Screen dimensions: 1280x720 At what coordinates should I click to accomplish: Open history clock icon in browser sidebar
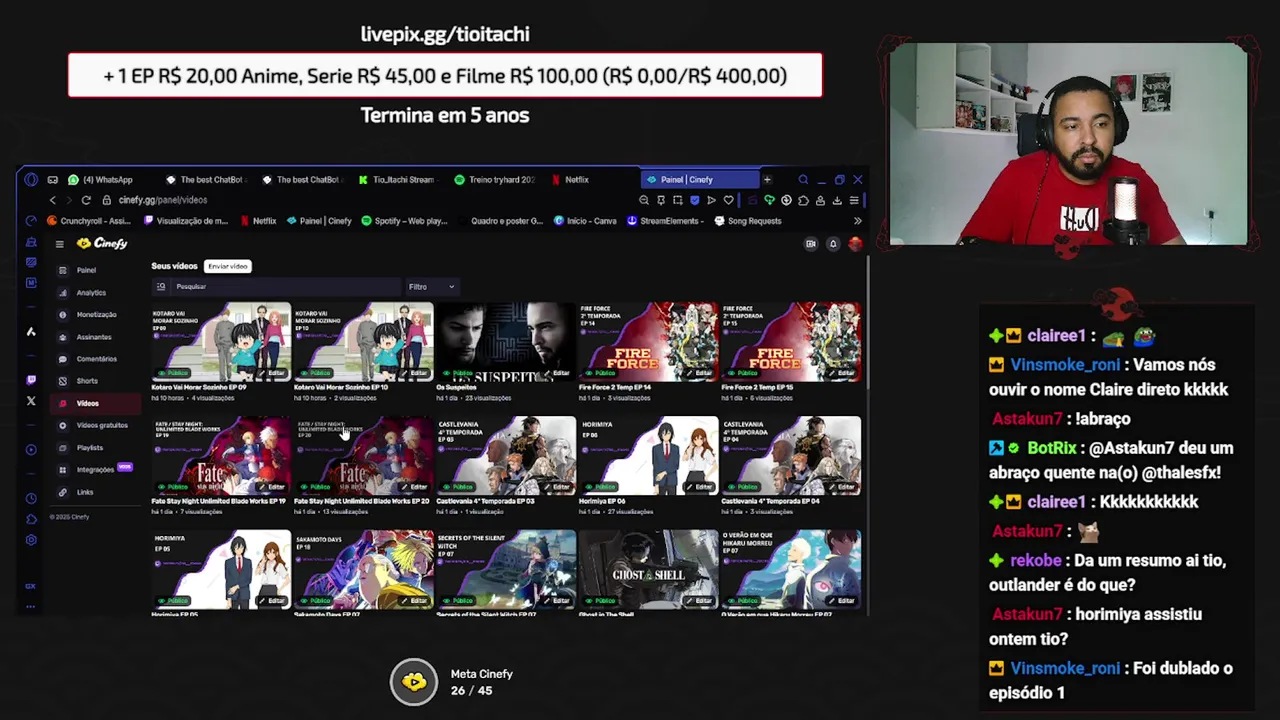click(x=31, y=498)
